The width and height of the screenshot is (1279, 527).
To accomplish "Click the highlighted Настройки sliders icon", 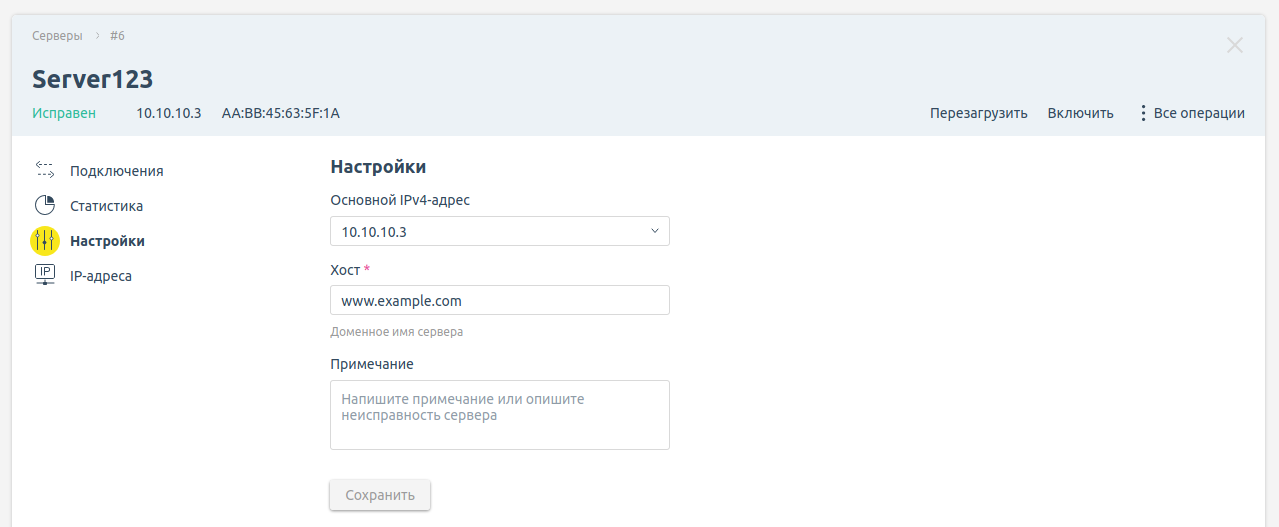I will pyautogui.click(x=45, y=241).
